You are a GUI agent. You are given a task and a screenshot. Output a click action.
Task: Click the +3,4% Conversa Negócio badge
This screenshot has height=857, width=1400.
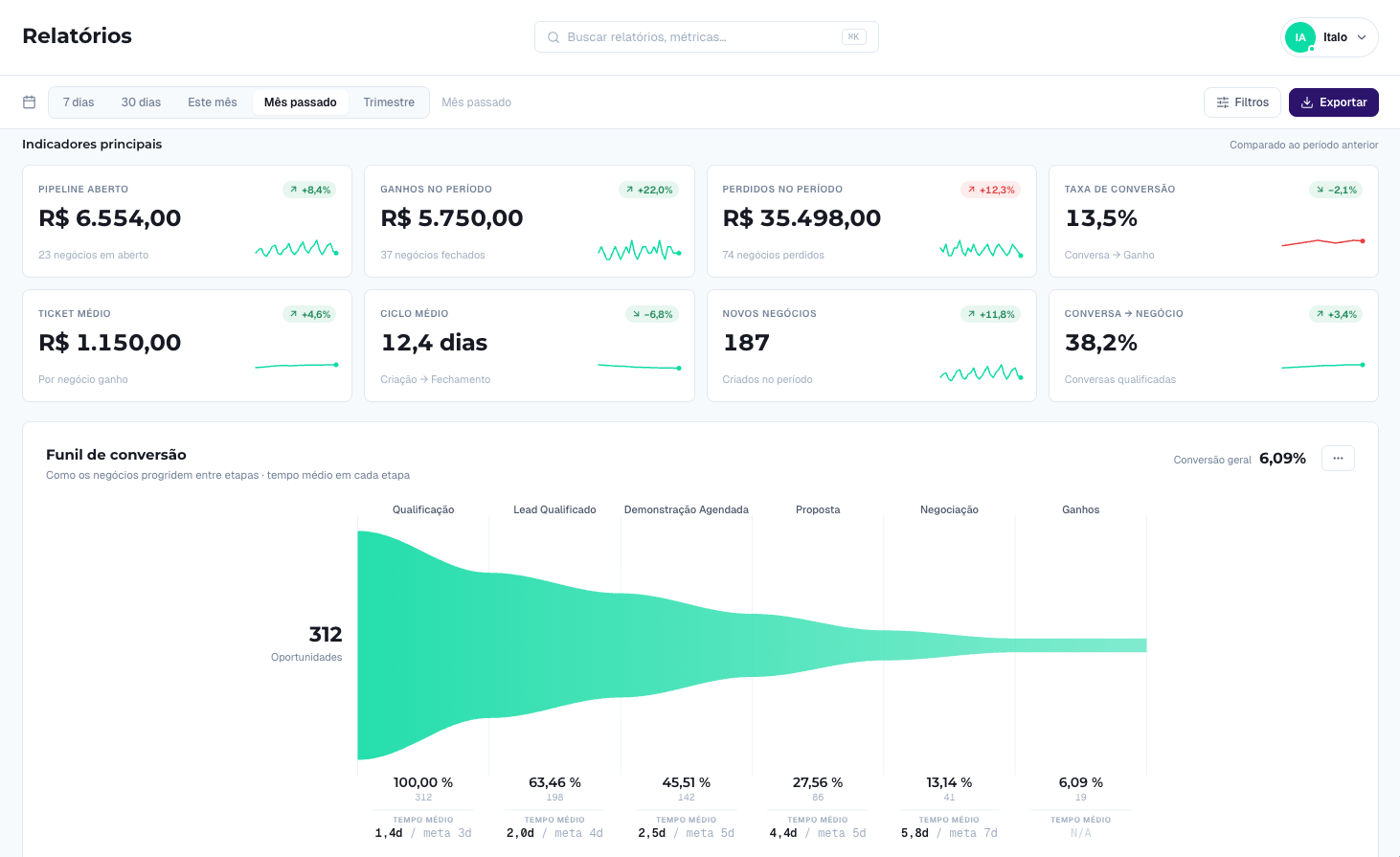click(x=1336, y=314)
